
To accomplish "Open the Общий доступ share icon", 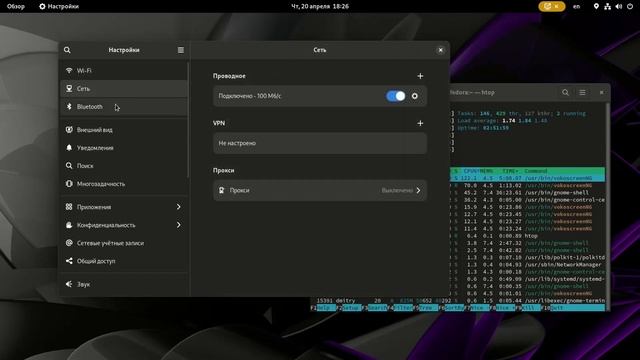I will tap(69, 260).
